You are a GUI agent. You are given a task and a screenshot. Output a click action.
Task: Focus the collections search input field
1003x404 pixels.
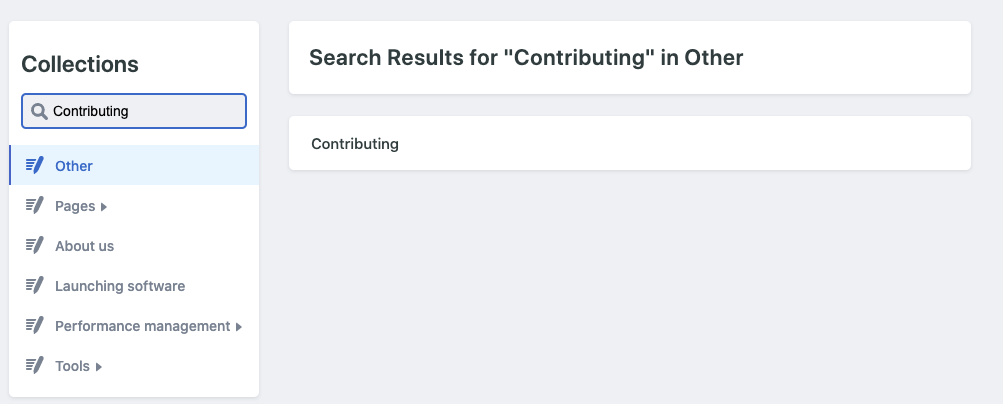145,111
